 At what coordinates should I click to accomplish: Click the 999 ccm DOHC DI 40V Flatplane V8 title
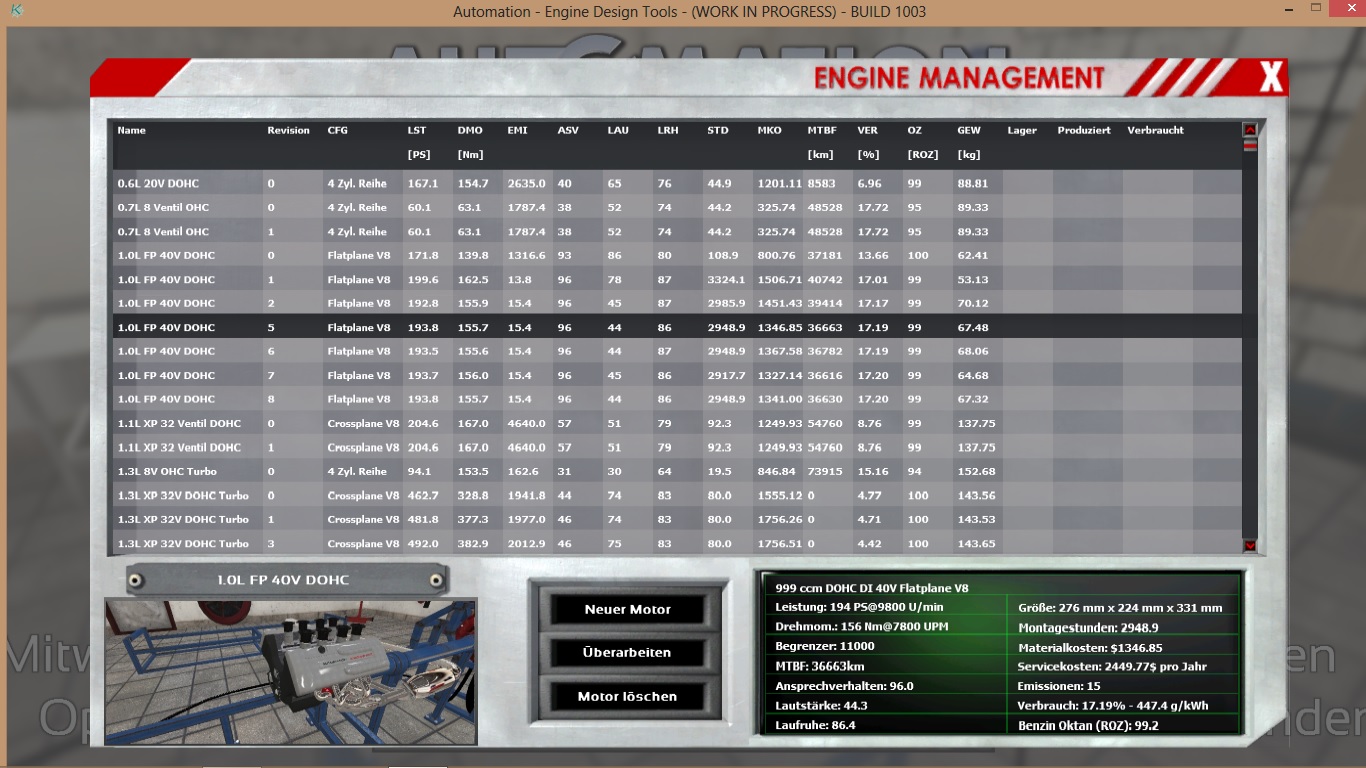click(x=872, y=588)
